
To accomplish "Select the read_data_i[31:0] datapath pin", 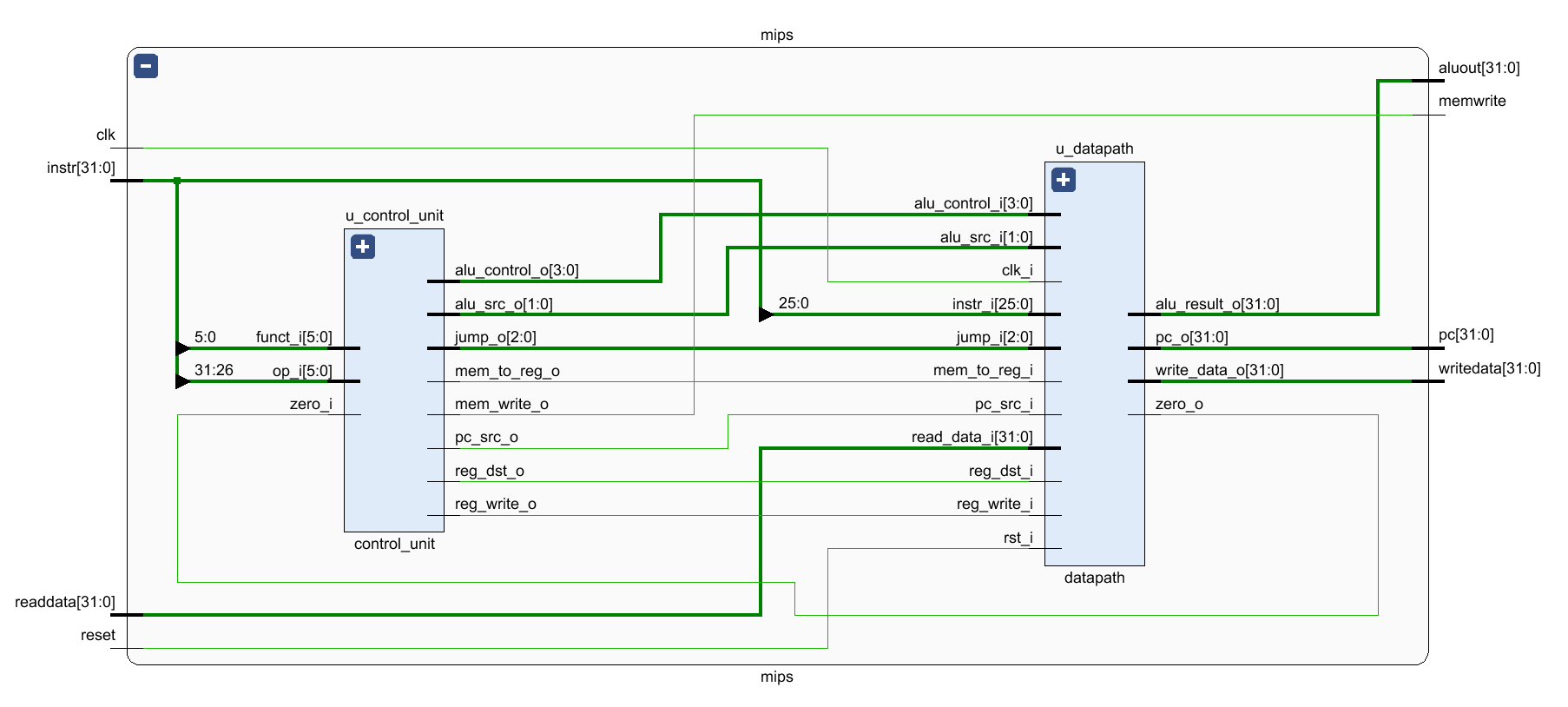I will coord(972,437).
